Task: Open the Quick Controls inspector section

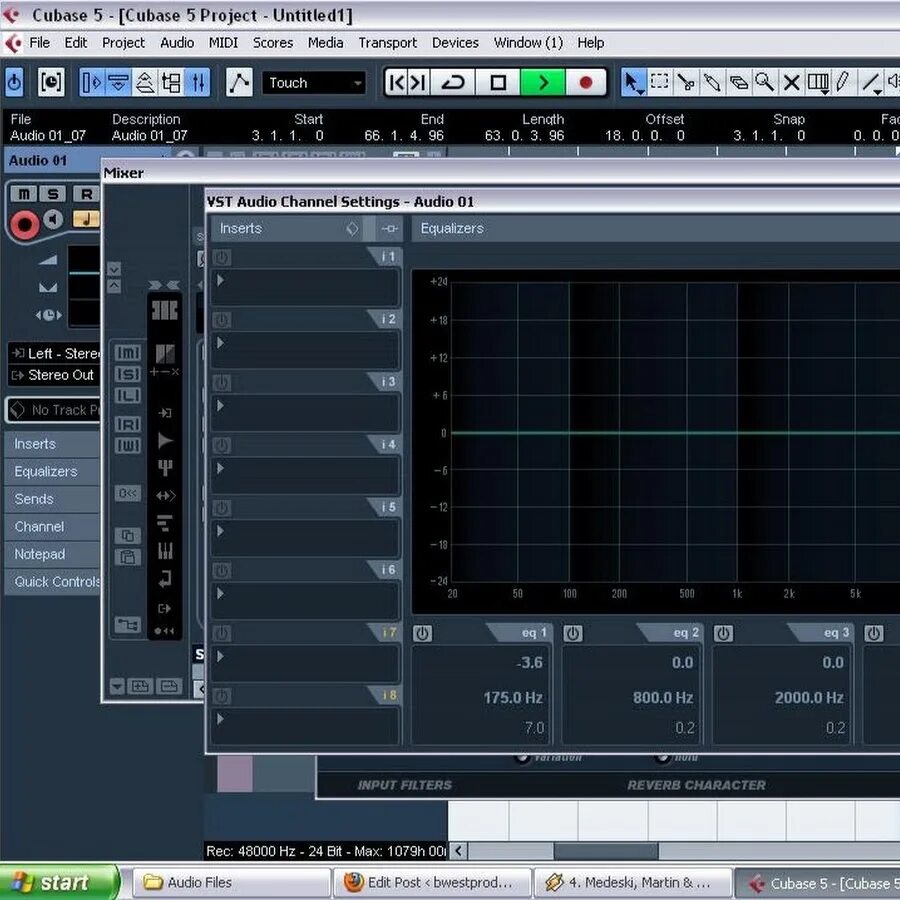Action: pos(52,582)
